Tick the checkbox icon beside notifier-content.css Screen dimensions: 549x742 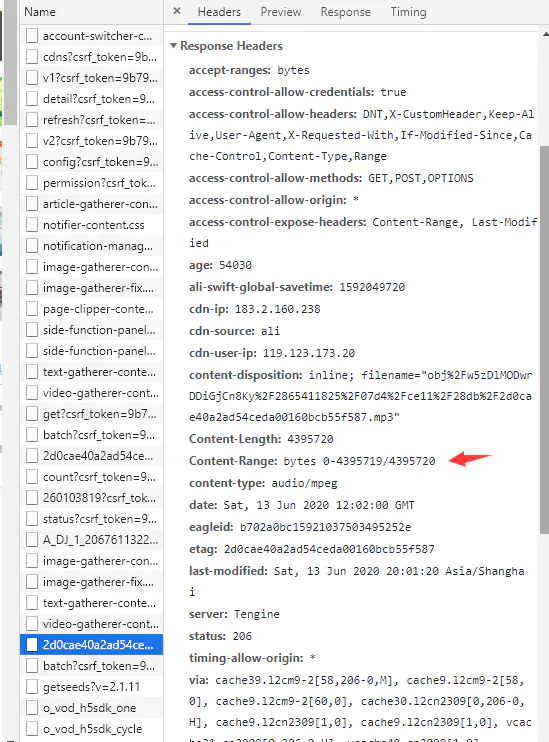click(x=32, y=225)
